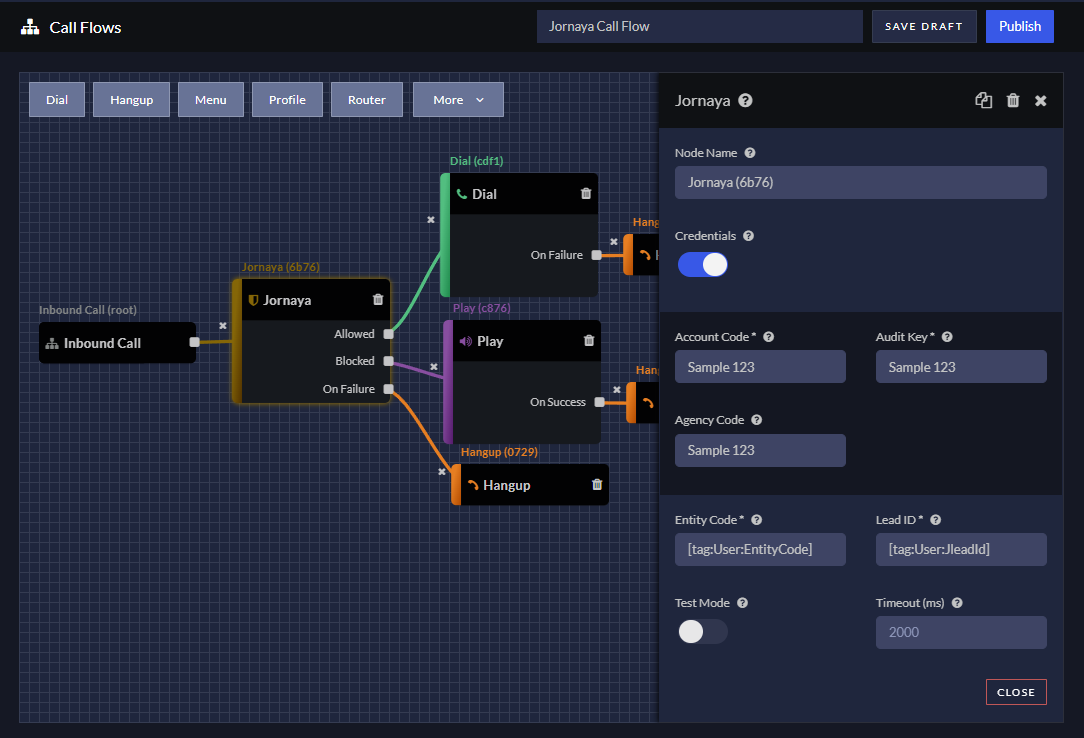Add a Profile node from toolbar
This screenshot has width=1084, height=738.
pyautogui.click(x=288, y=100)
